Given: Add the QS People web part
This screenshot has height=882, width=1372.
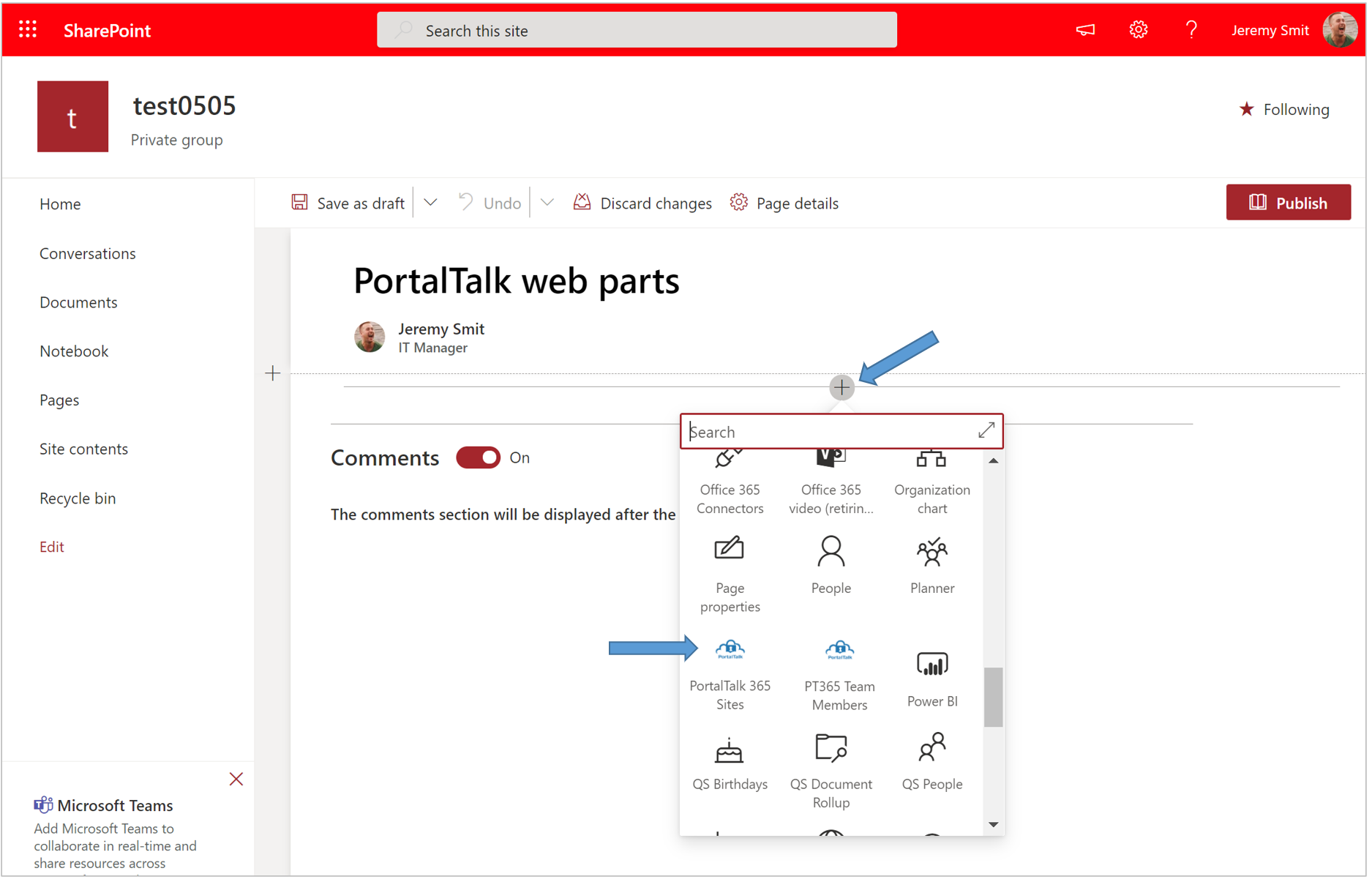Looking at the screenshot, I should (931, 763).
